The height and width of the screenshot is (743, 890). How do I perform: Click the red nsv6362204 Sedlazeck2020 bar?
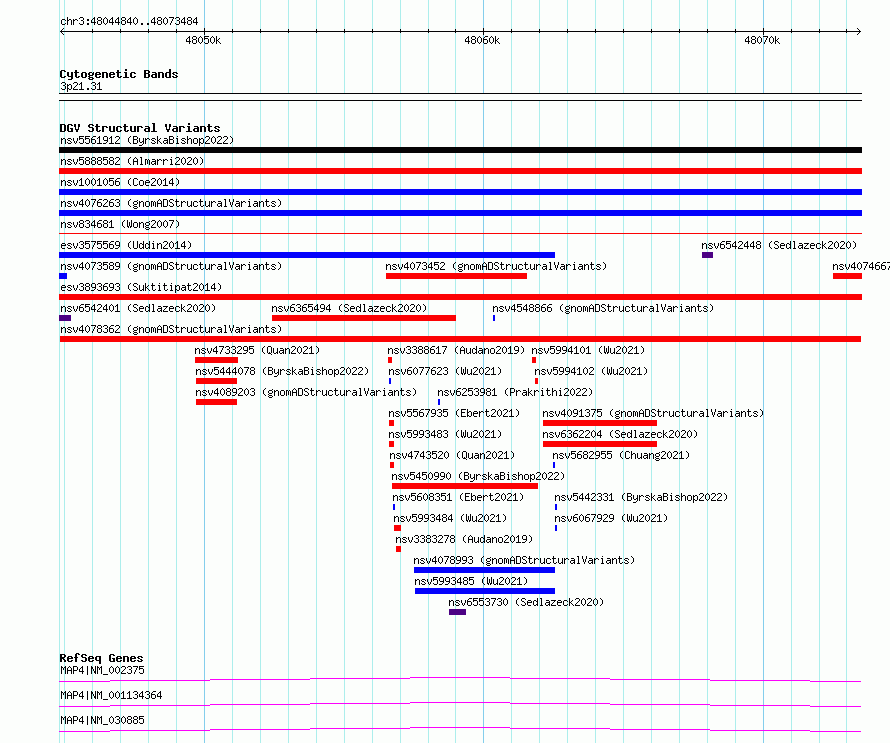(x=599, y=444)
